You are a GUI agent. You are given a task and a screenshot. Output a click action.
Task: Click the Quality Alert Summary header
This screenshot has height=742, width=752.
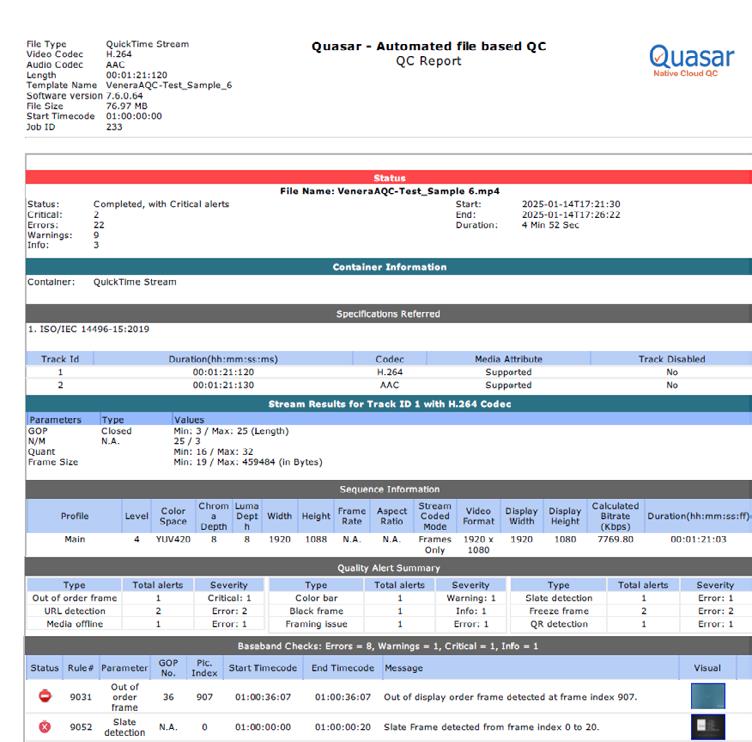point(388,568)
